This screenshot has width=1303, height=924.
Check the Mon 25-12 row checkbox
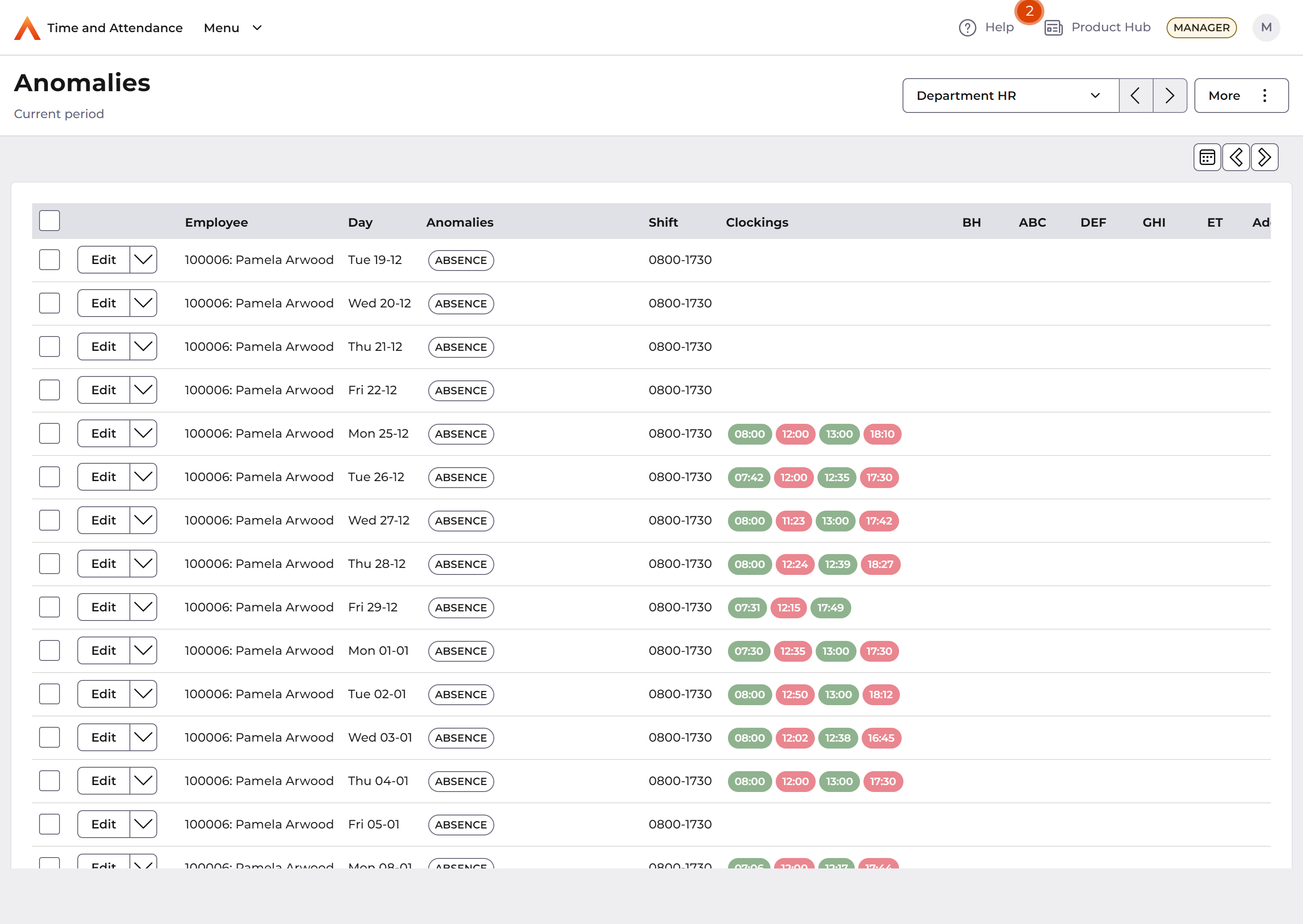(x=50, y=433)
